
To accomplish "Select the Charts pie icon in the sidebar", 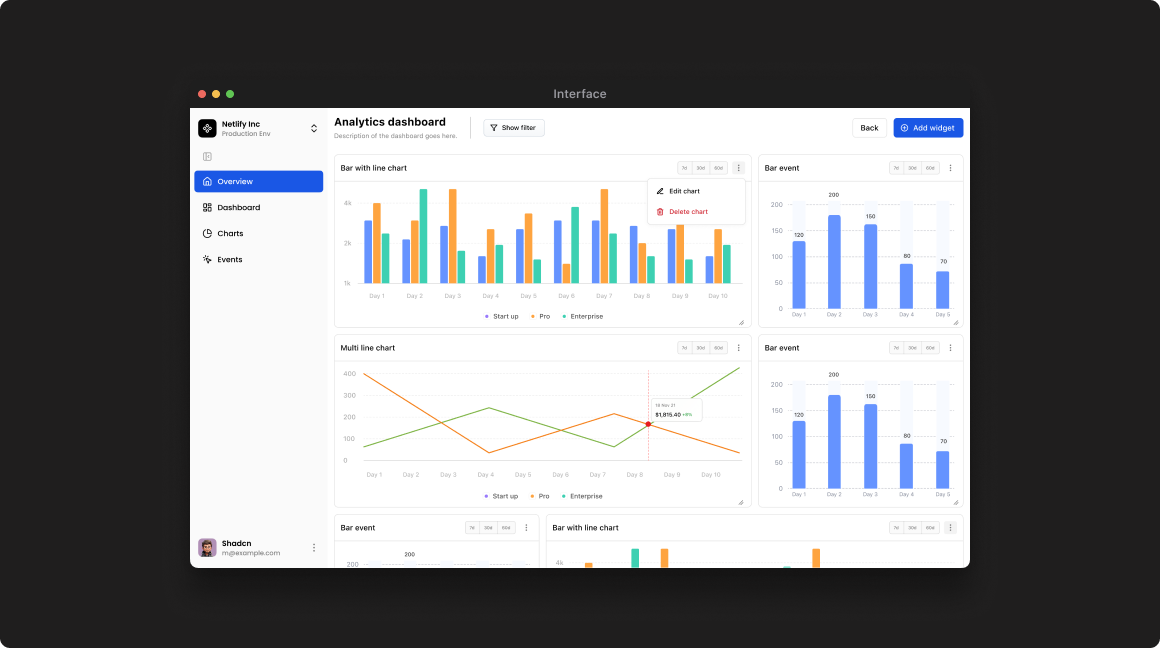I will (207, 233).
